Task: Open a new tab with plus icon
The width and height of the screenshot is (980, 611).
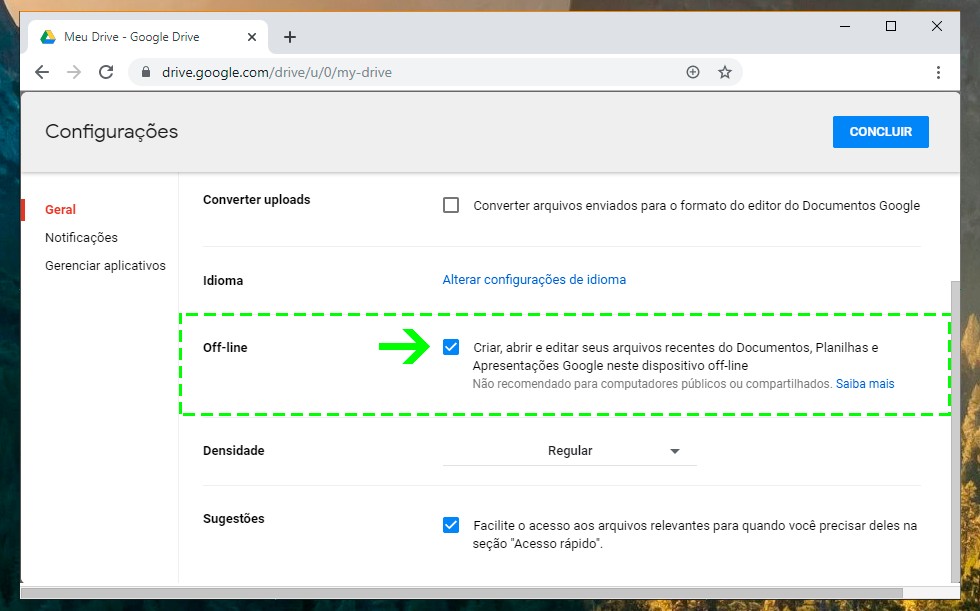Action: tap(290, 37)
